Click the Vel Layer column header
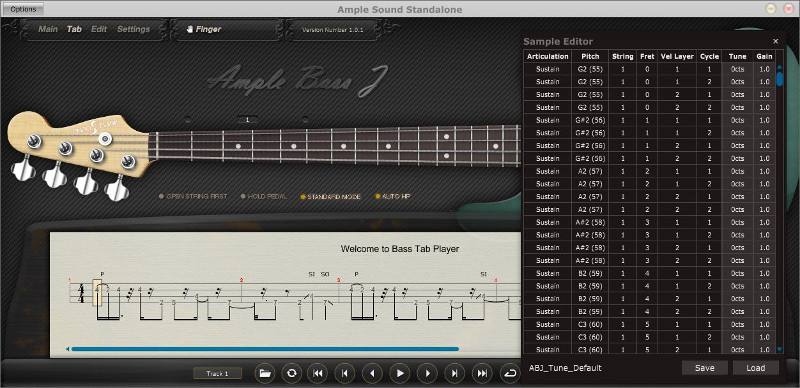Screen dimensions: 800x388 [x=677, y=57]
